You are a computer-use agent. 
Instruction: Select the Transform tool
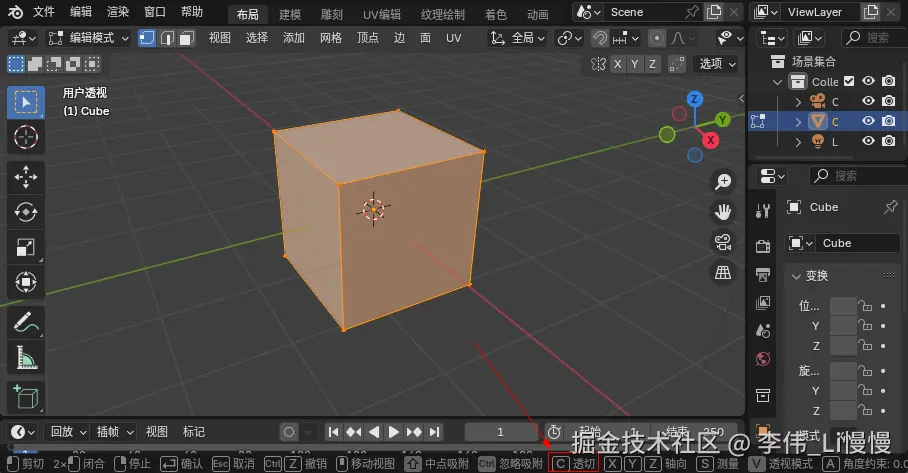pos(25,283)
